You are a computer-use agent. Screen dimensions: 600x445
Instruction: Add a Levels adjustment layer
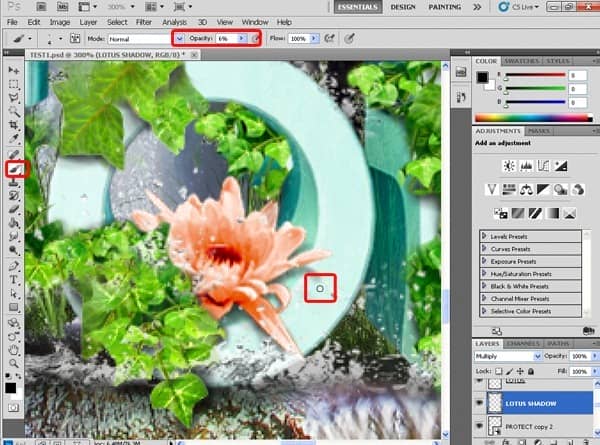(526, 166)
